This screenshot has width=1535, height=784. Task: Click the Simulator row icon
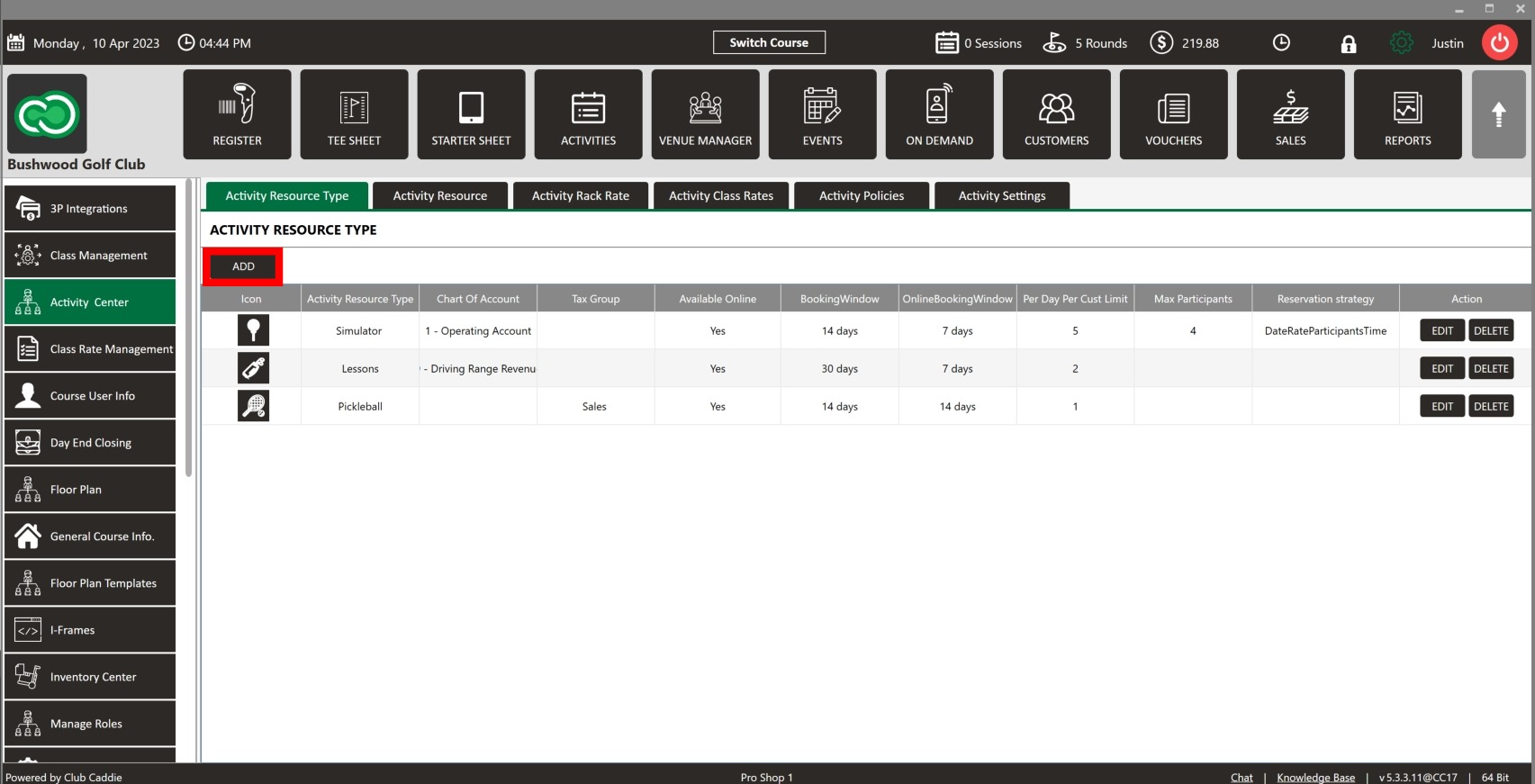pos(253,330)
